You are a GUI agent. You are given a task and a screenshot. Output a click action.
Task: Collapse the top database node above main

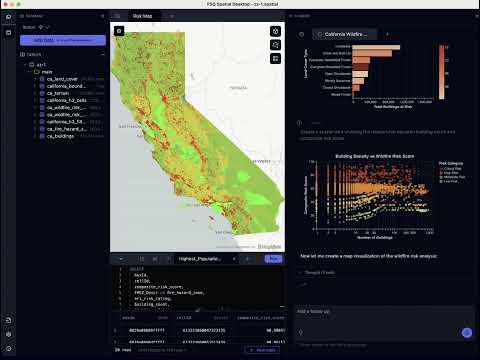(25, 64)
